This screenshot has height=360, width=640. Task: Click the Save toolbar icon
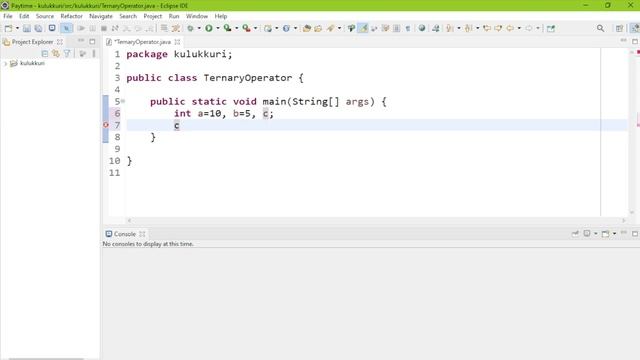pyautogui.click(x=27, y=28)
